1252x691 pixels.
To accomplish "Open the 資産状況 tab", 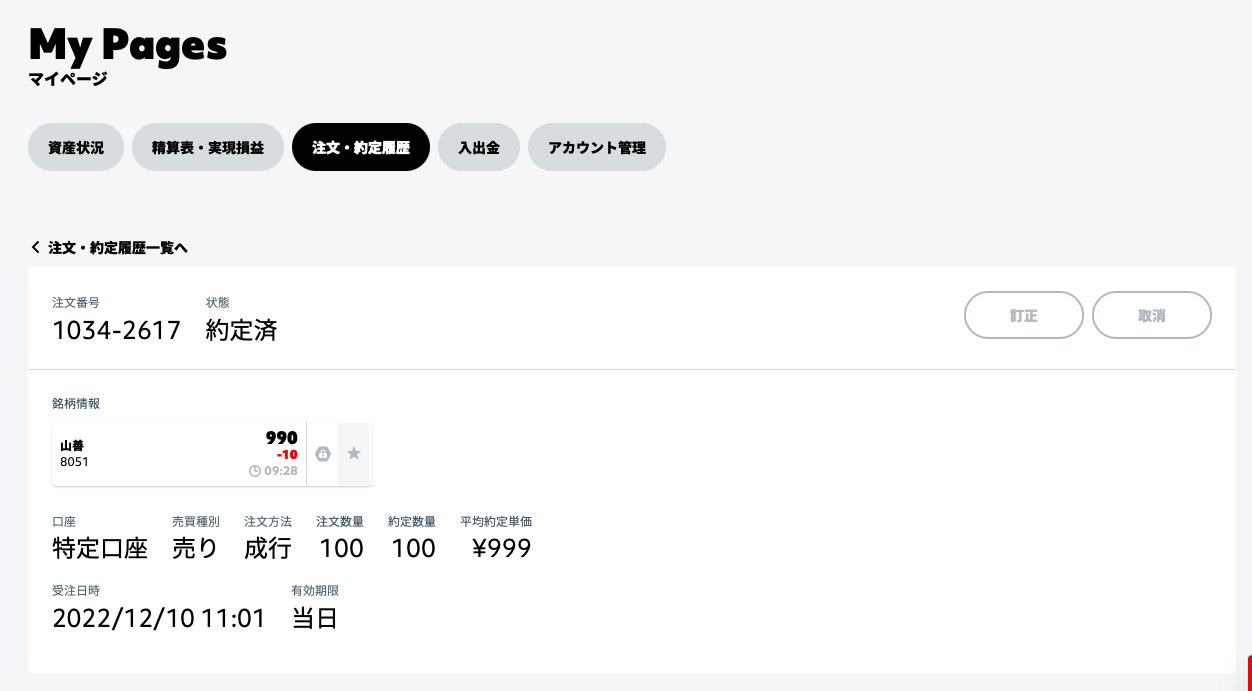I will [x=76, y=147].
